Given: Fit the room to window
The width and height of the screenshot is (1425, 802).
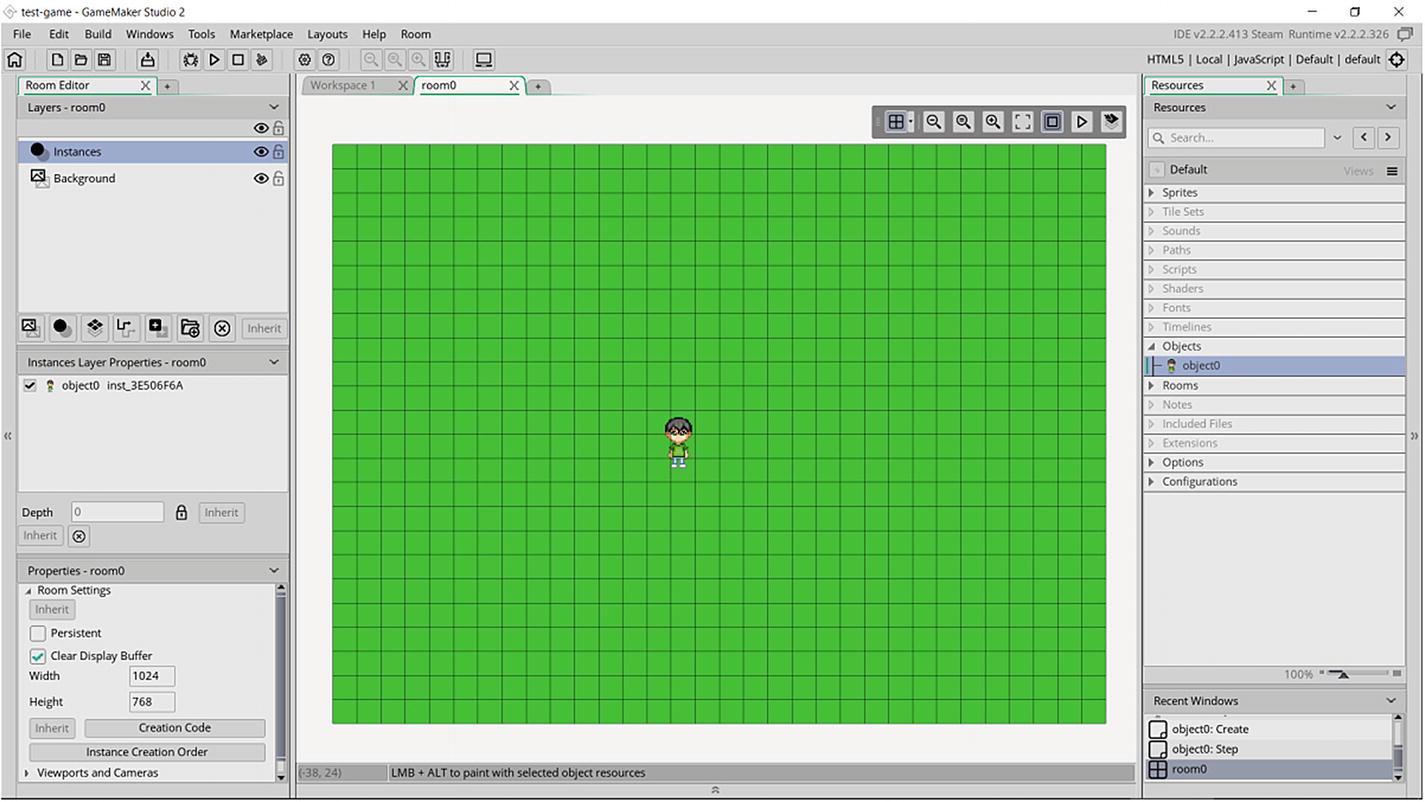Looking at the screenshot, I should pos(1023,122).
